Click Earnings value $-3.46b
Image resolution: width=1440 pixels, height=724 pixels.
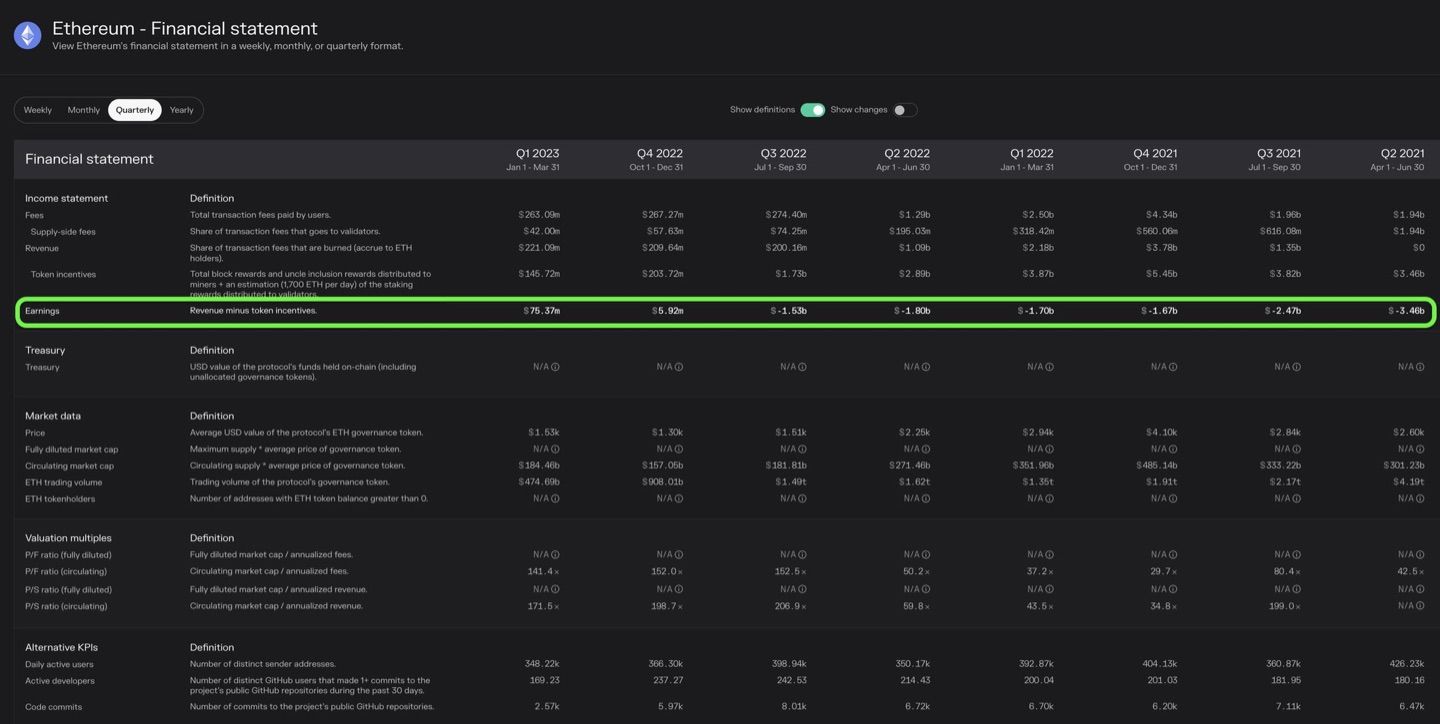coord(1407,311)
